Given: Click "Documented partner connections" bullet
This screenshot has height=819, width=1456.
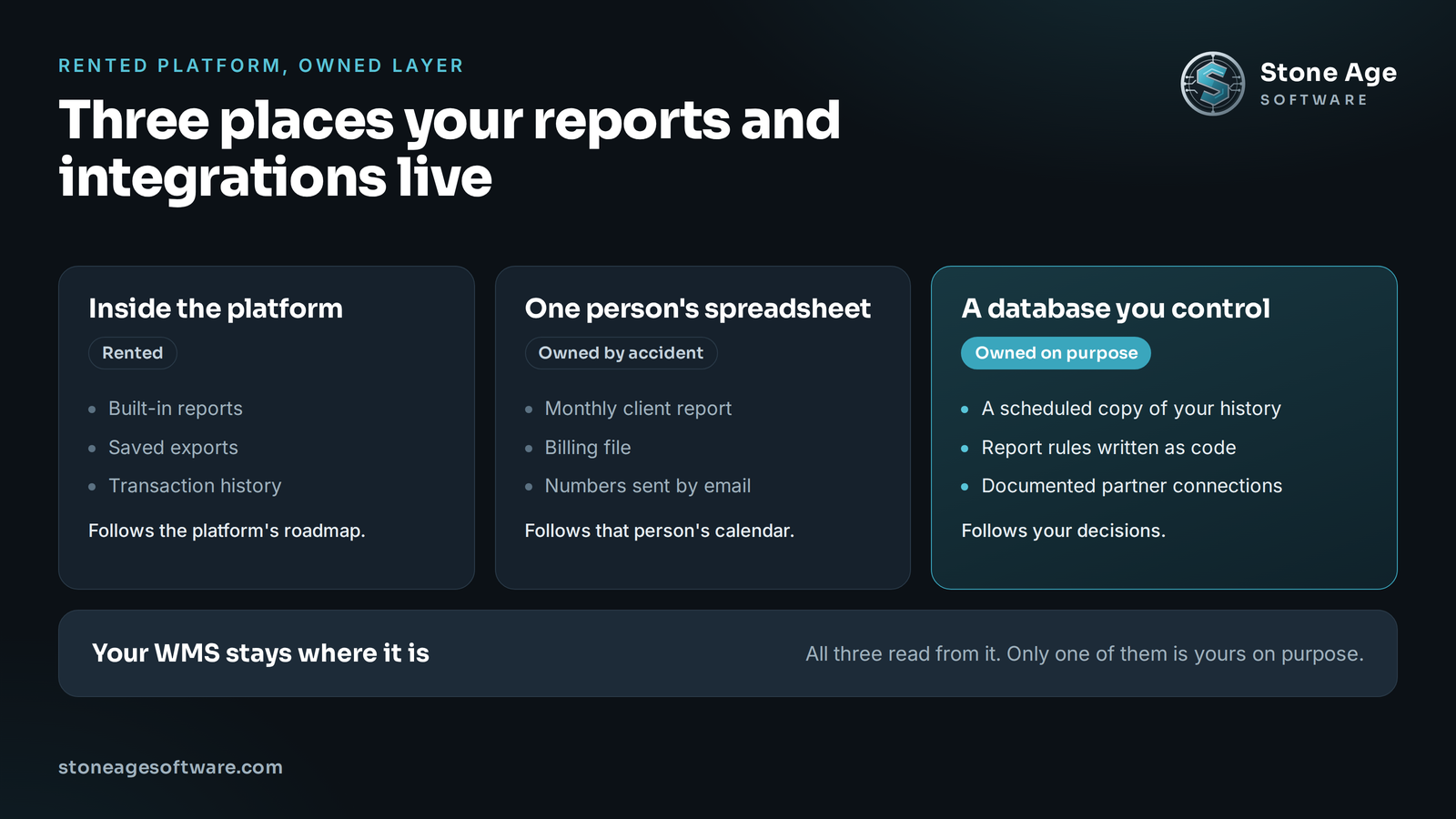Looking at the screenshot, I should click(x=1132, y=486).
